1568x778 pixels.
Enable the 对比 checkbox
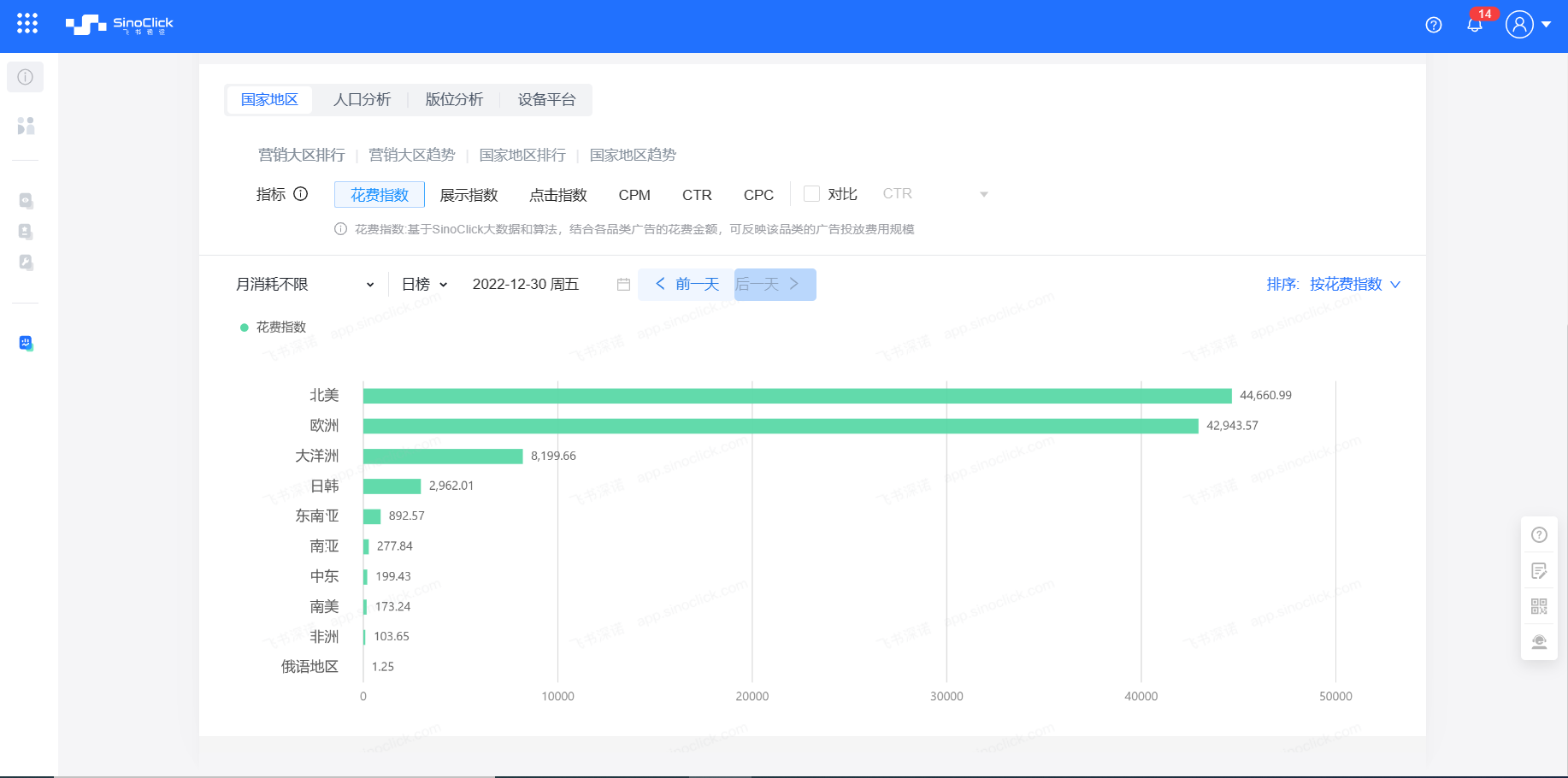(812, 194)
